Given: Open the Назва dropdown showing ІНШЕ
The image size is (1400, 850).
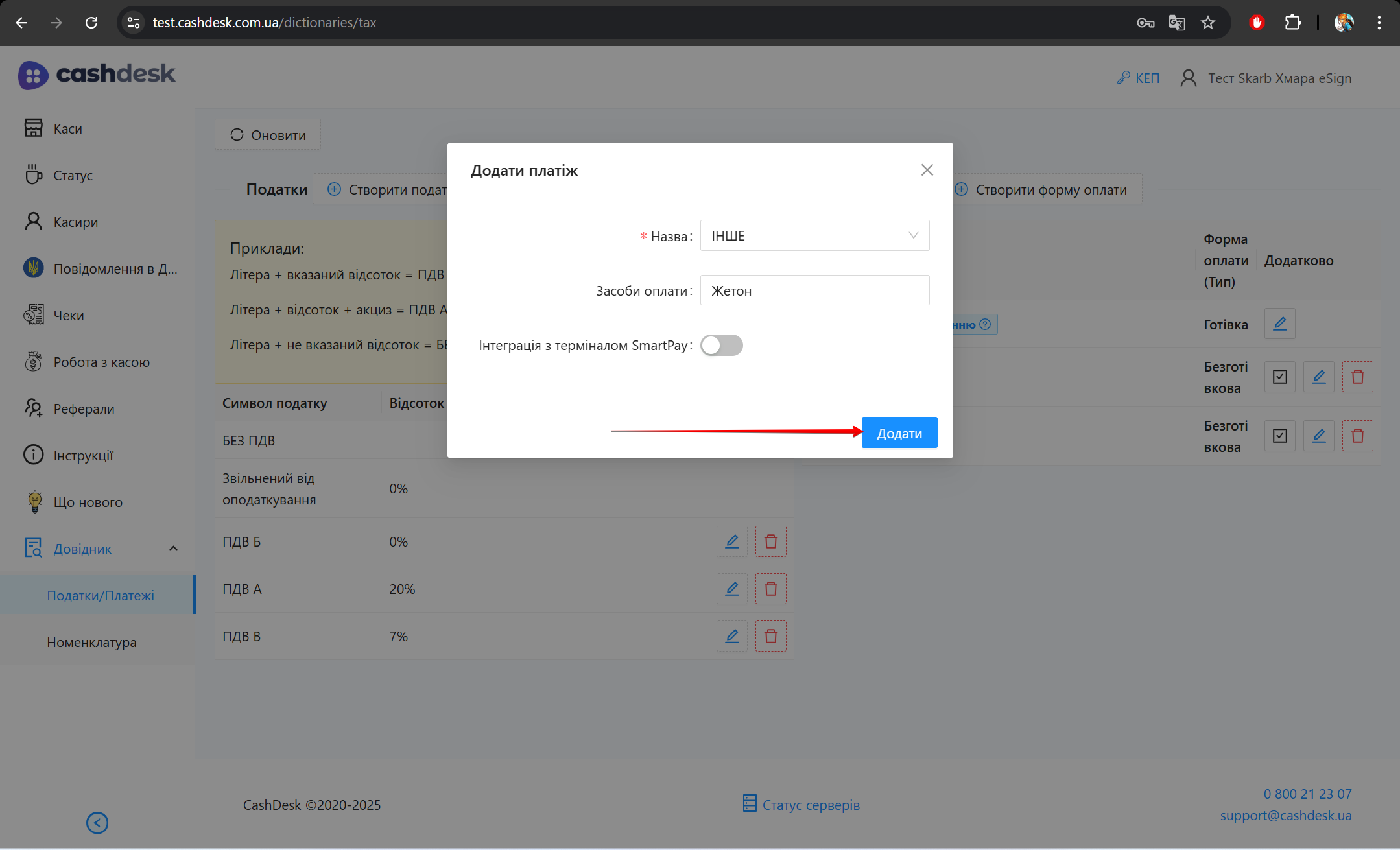Looking at the screenshot, I should coord(814,235).
